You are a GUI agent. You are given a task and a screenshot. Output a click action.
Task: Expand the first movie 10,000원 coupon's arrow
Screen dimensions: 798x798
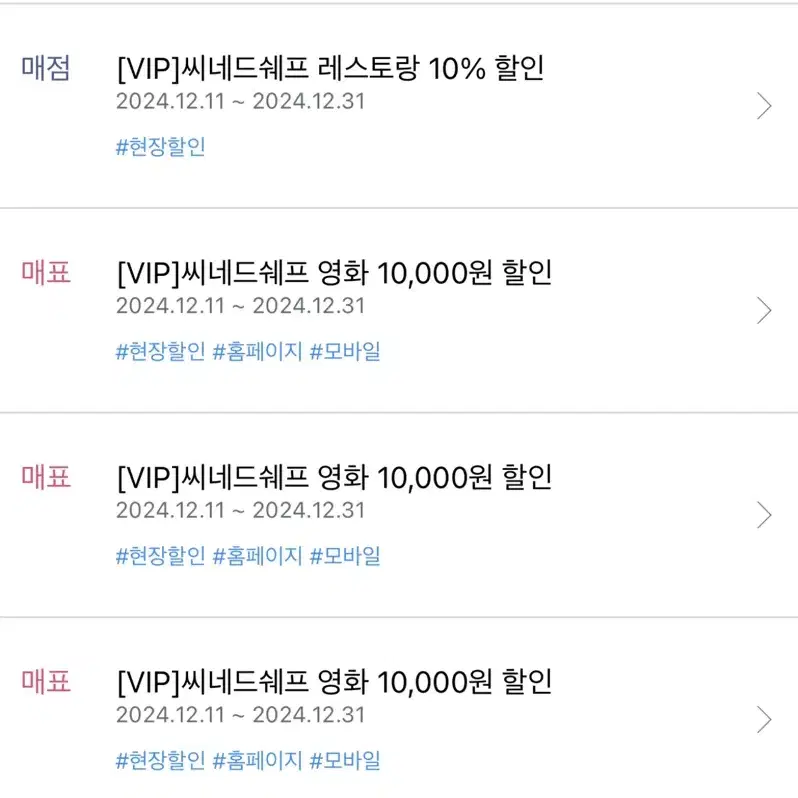(764, 310)
